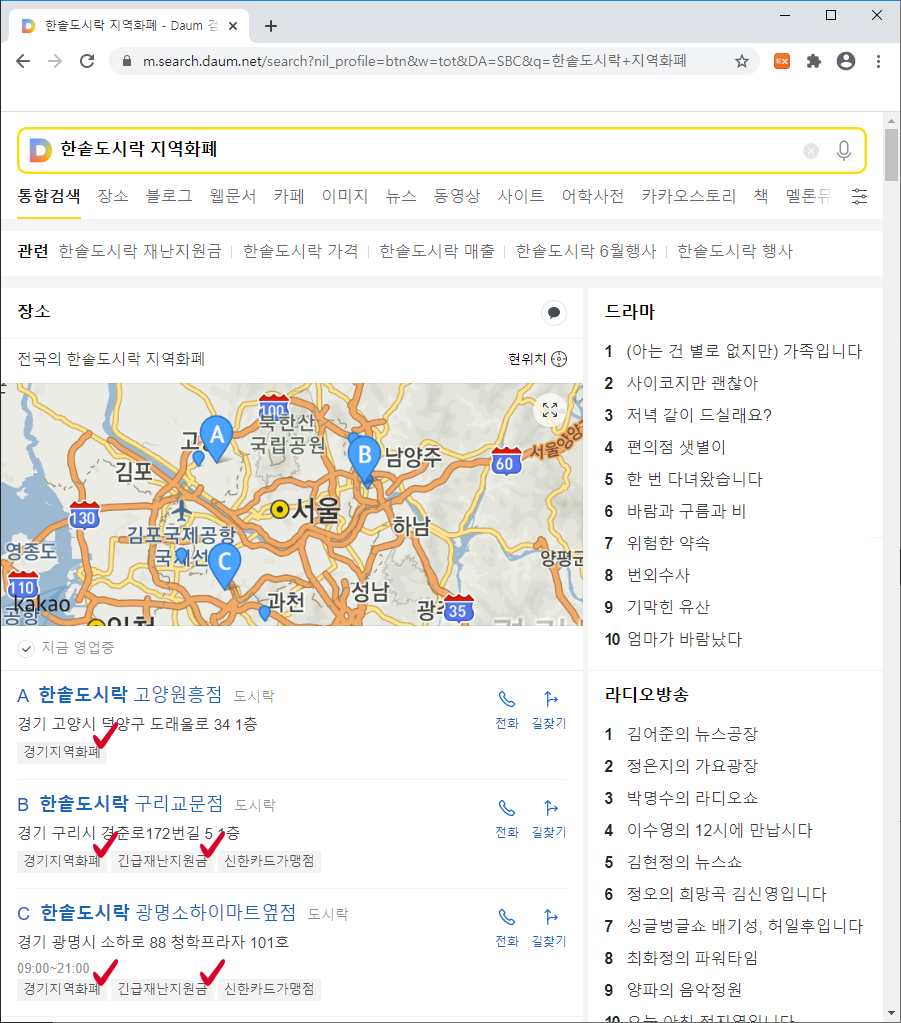Viewport: 901px width, 1023px height.
Task: Go back to the previous page
Action: pos(23,61)
